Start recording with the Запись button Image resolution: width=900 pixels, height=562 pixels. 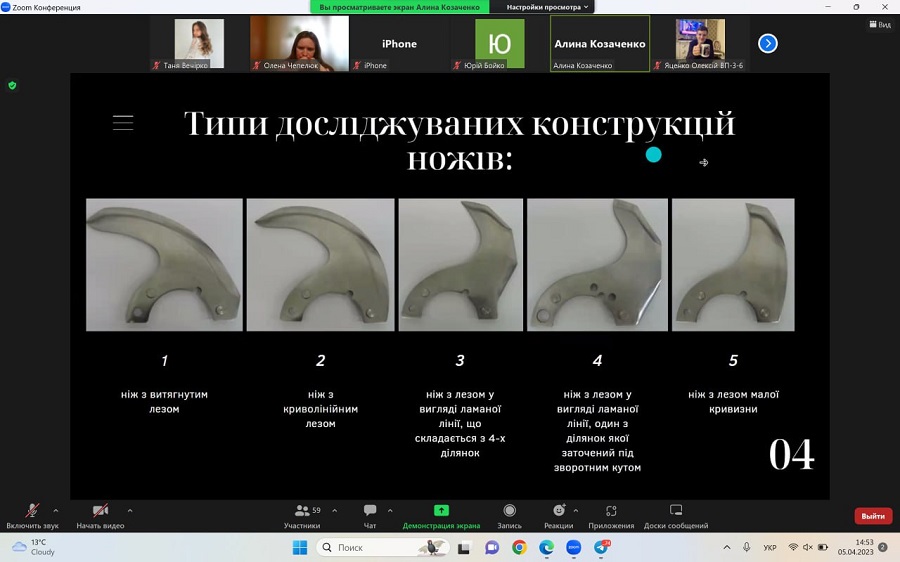(x=509, y=515)
